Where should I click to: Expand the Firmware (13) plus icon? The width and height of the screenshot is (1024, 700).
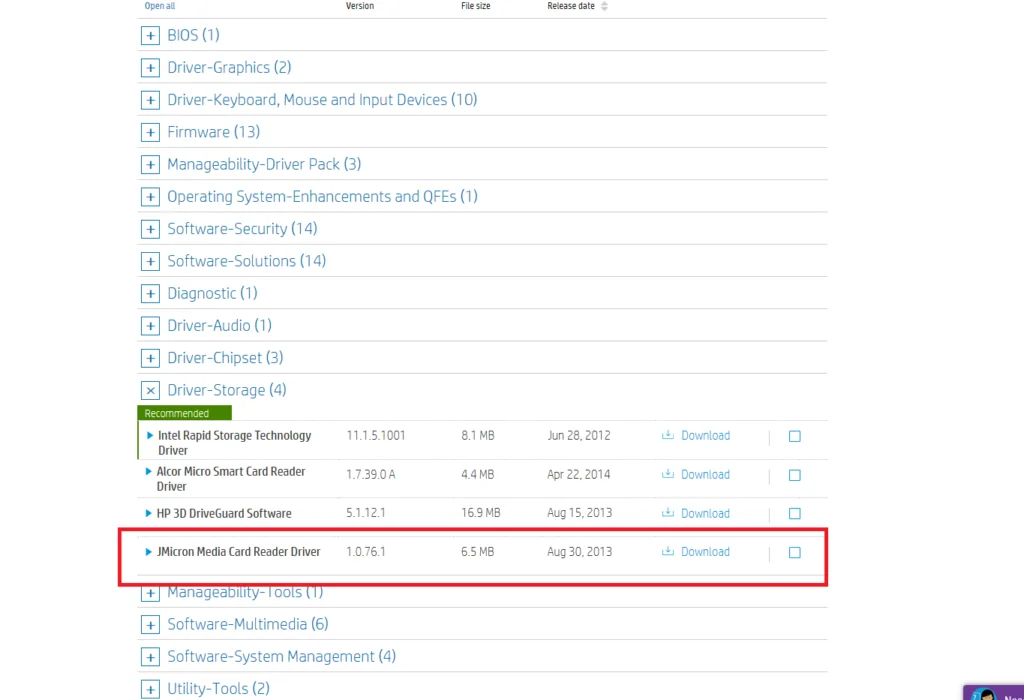150,133
